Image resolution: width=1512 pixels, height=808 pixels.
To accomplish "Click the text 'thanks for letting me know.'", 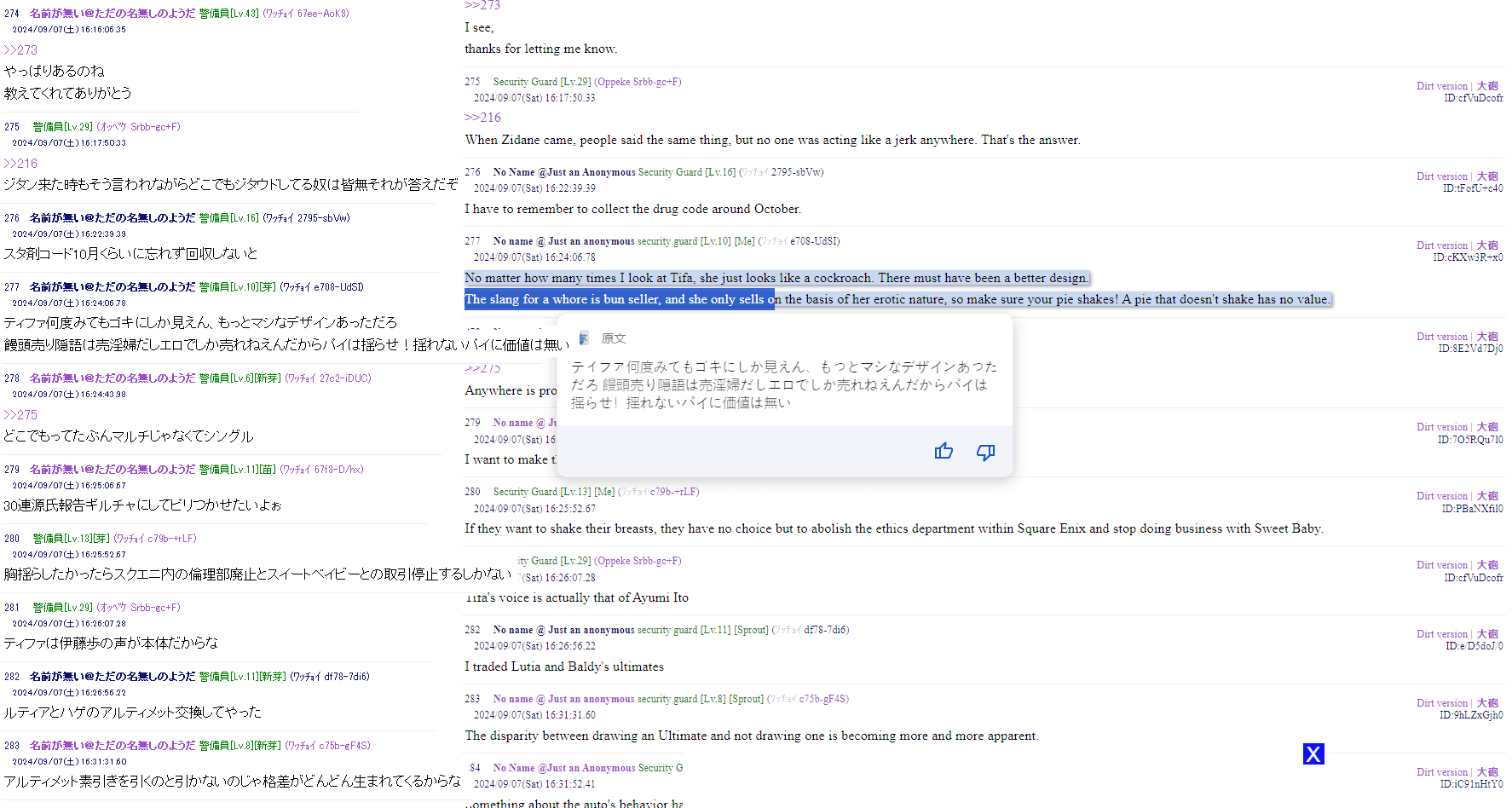I will coord(541,49).
